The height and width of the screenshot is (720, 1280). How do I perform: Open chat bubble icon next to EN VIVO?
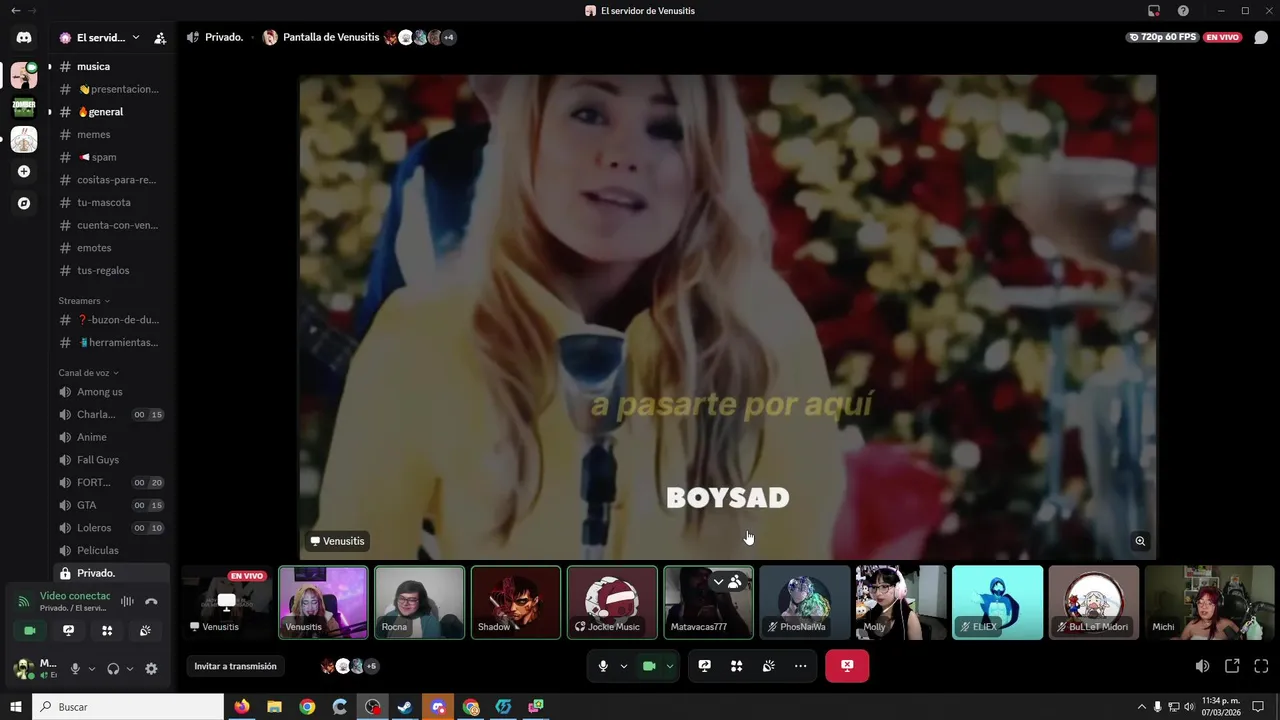click(1261, 37)
